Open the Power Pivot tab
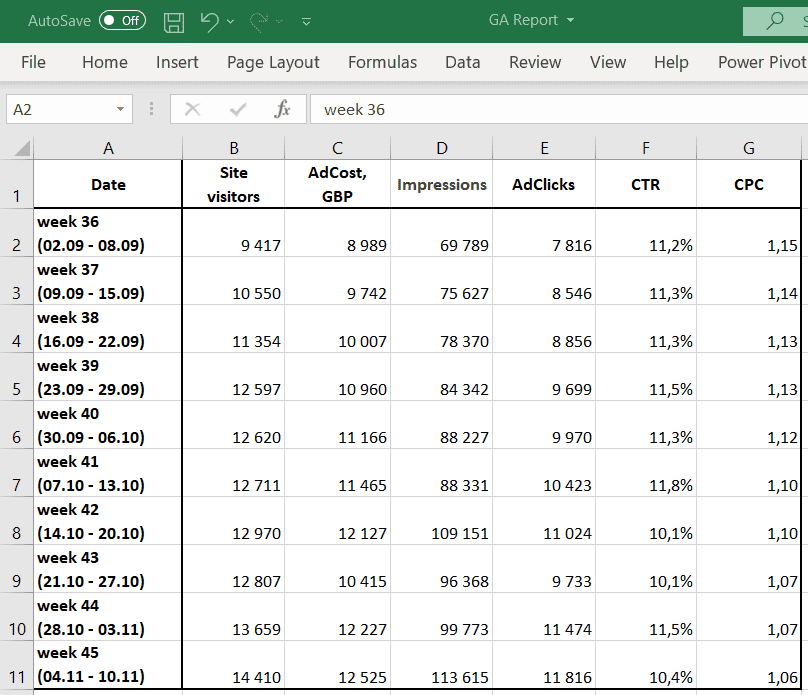This screenshot has height=695, width=808. click(x=762, y=62)
